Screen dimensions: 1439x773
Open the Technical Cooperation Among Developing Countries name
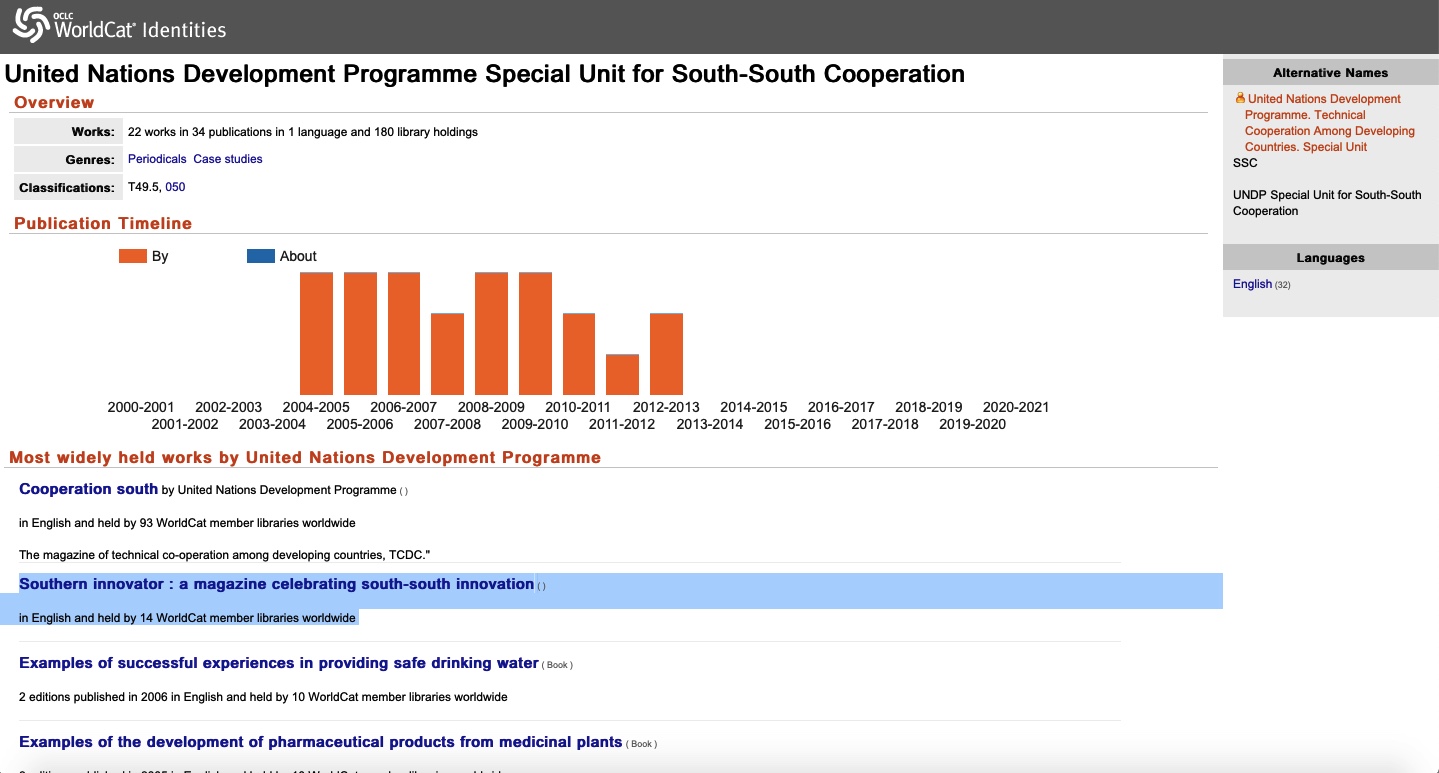(x=1329, y=123)
